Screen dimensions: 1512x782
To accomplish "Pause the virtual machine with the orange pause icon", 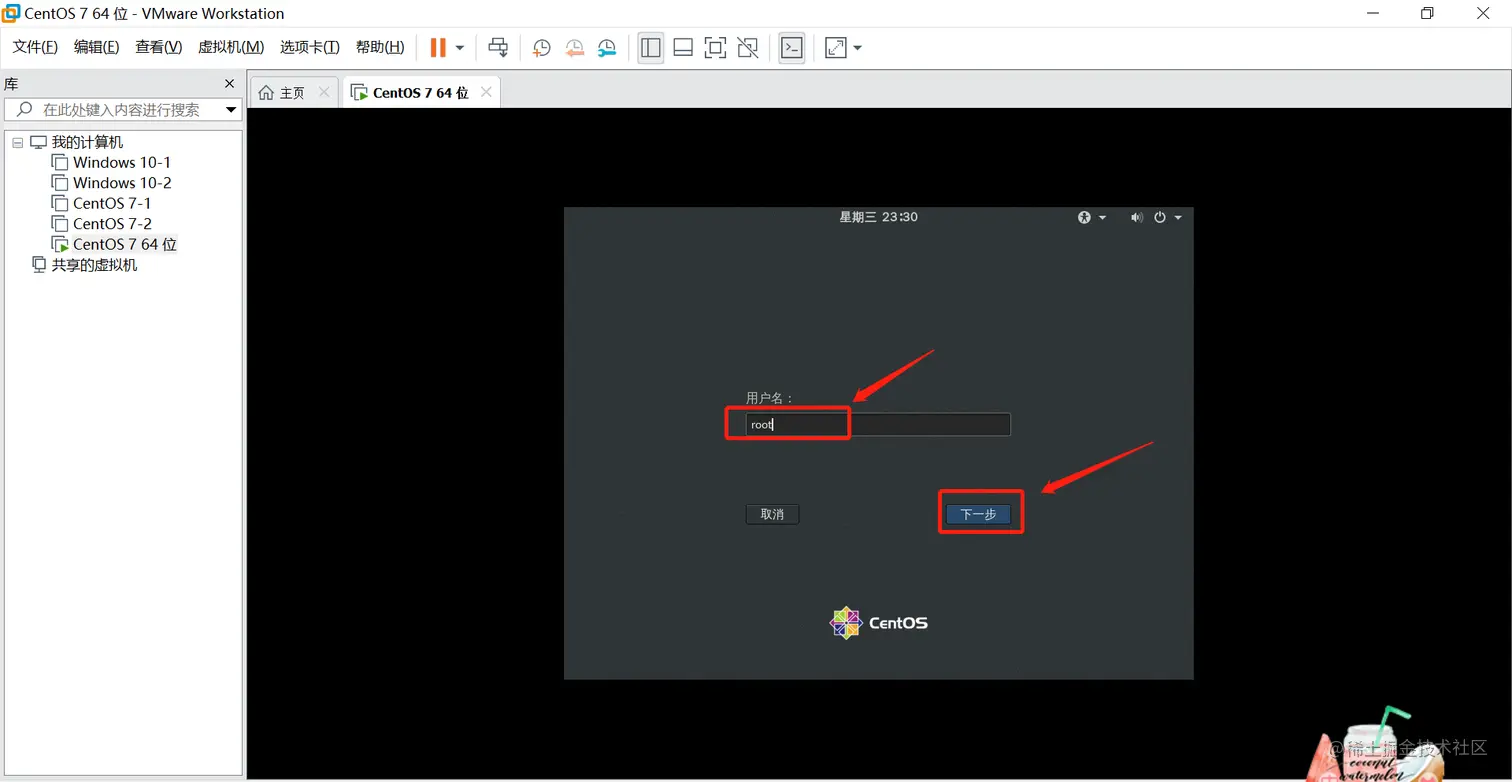I will pyautogui.click(x=438, y=47).
